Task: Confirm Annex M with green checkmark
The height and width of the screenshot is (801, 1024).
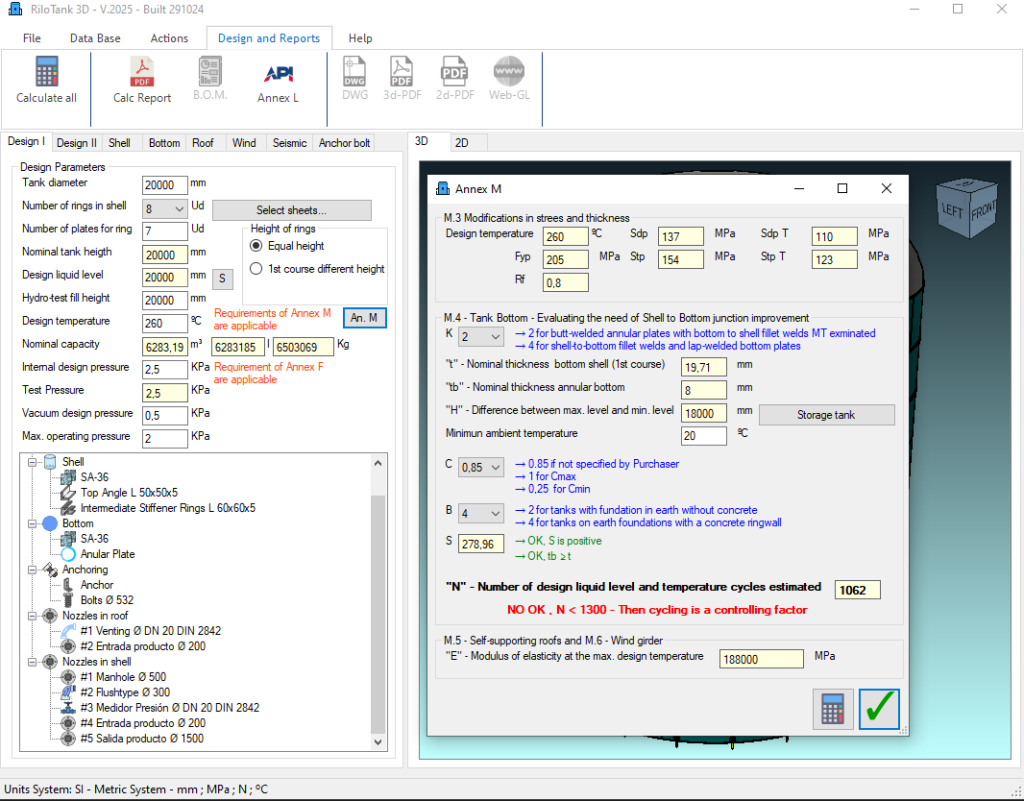Action: (x=879, y=709)
